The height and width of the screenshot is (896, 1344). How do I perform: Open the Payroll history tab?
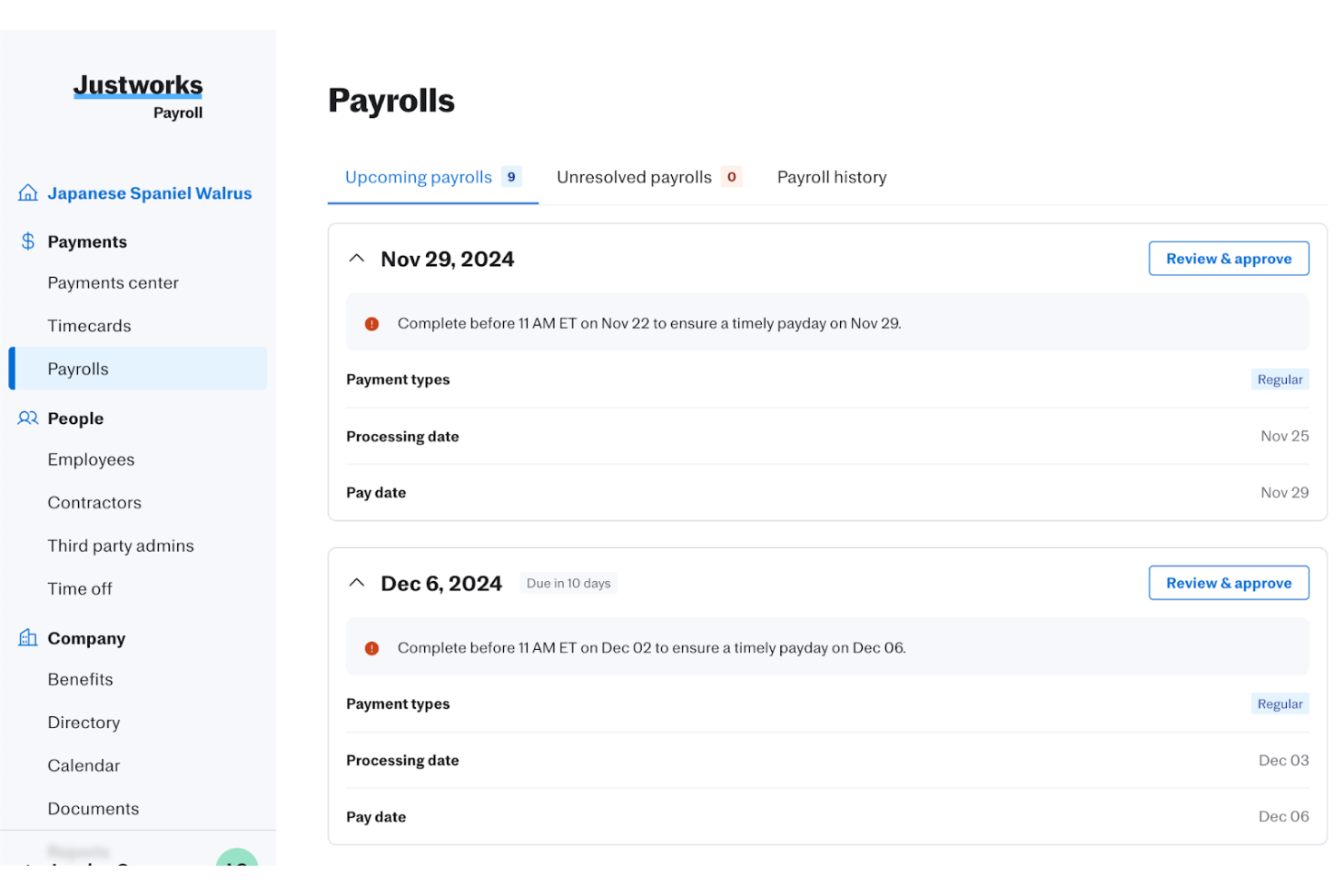[831, 178]
